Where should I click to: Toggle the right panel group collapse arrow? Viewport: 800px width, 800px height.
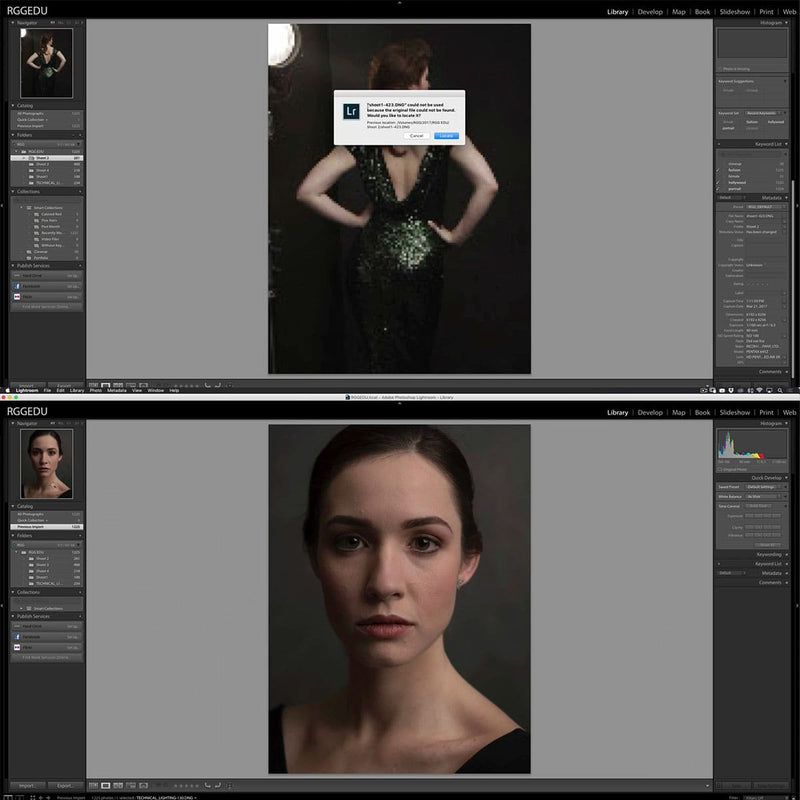coord(797,603)
